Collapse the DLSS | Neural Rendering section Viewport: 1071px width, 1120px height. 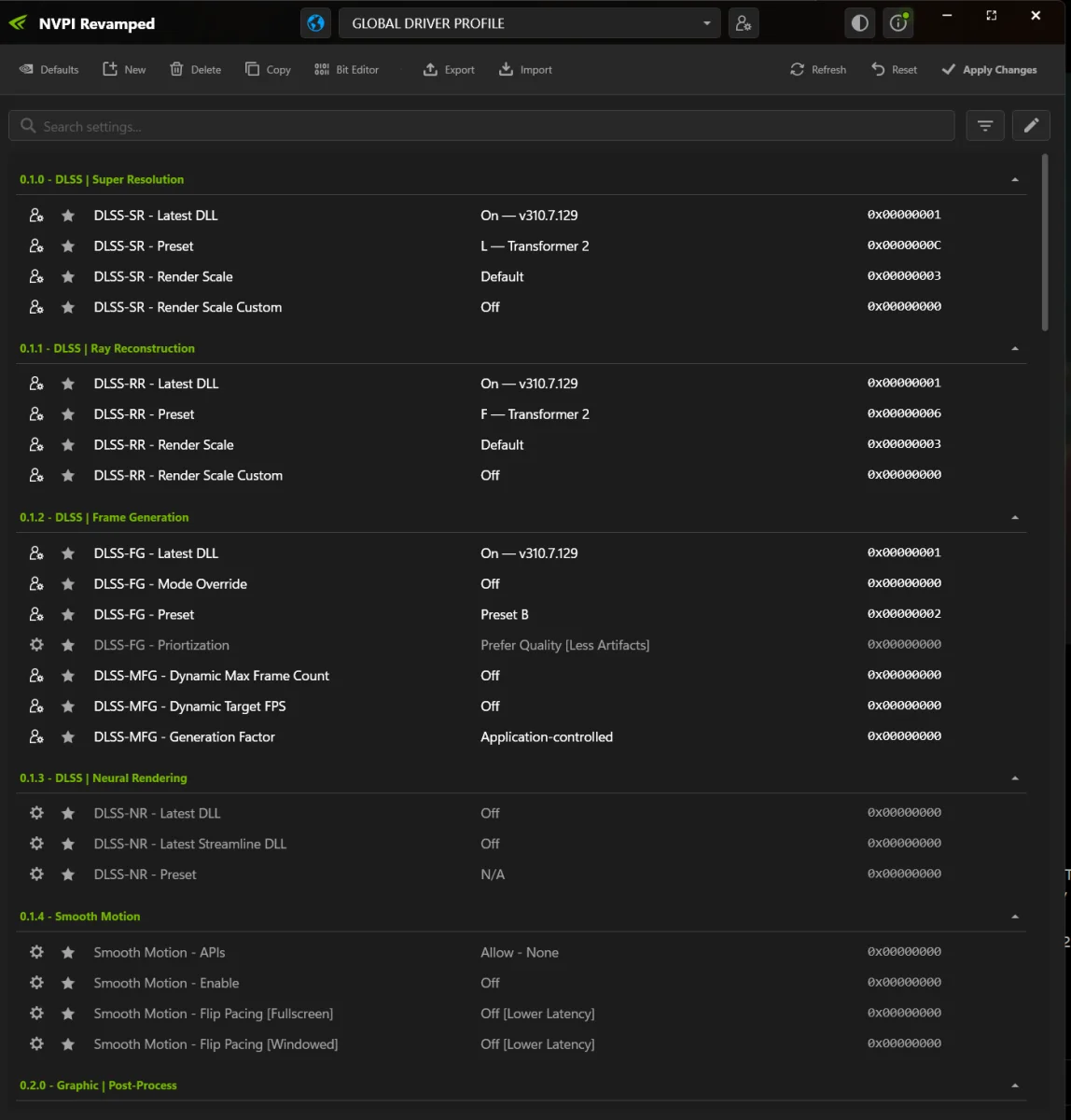point(1015,778)
